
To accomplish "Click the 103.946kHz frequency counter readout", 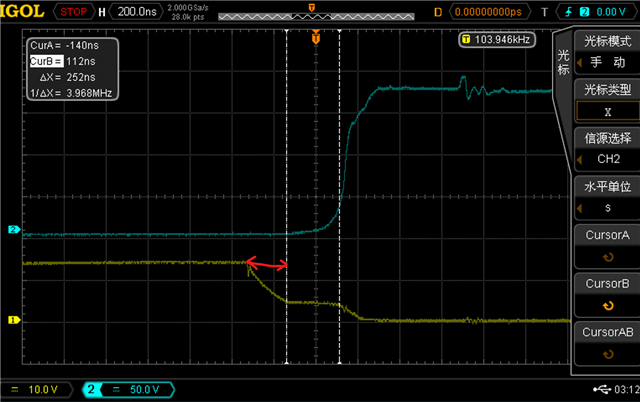I will click(x=497, y=40).
